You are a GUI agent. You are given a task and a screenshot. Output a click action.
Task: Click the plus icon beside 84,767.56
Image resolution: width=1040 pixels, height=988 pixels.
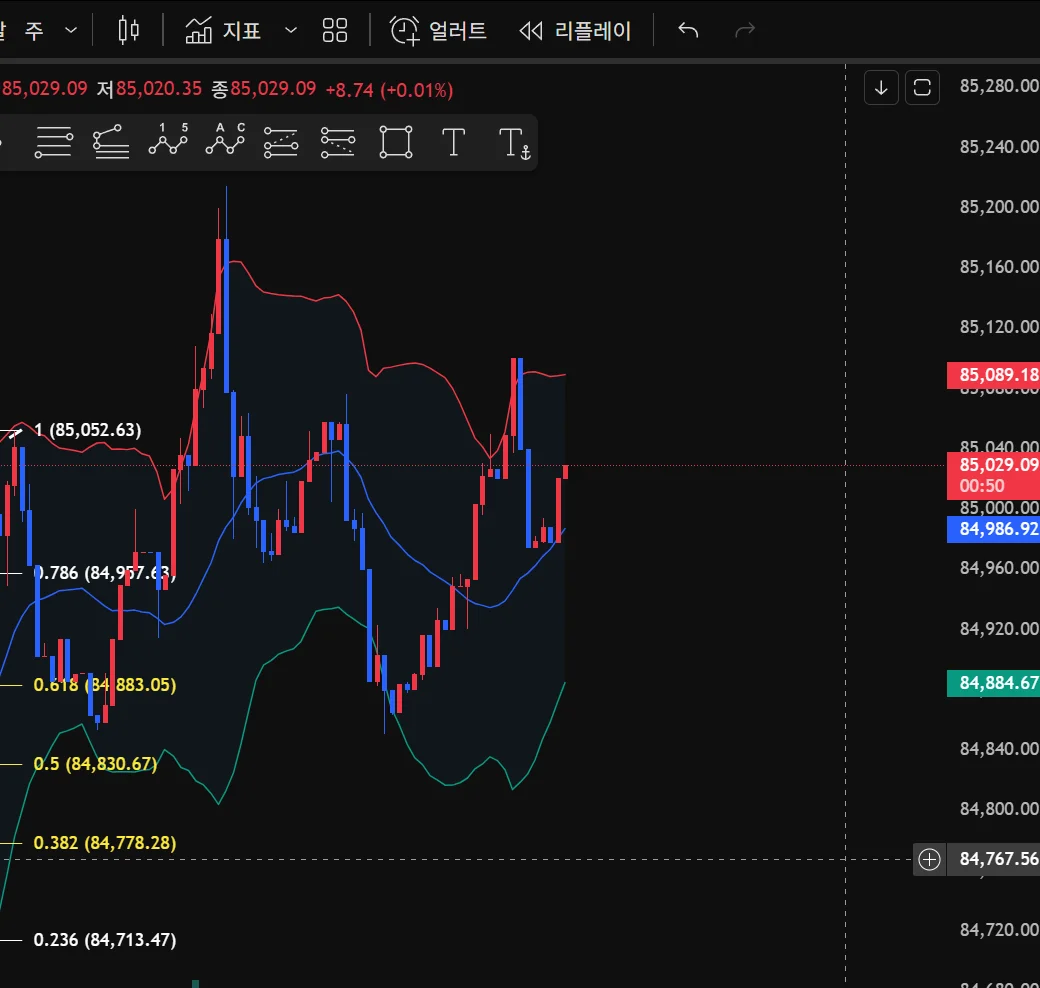tap(929, 859)
